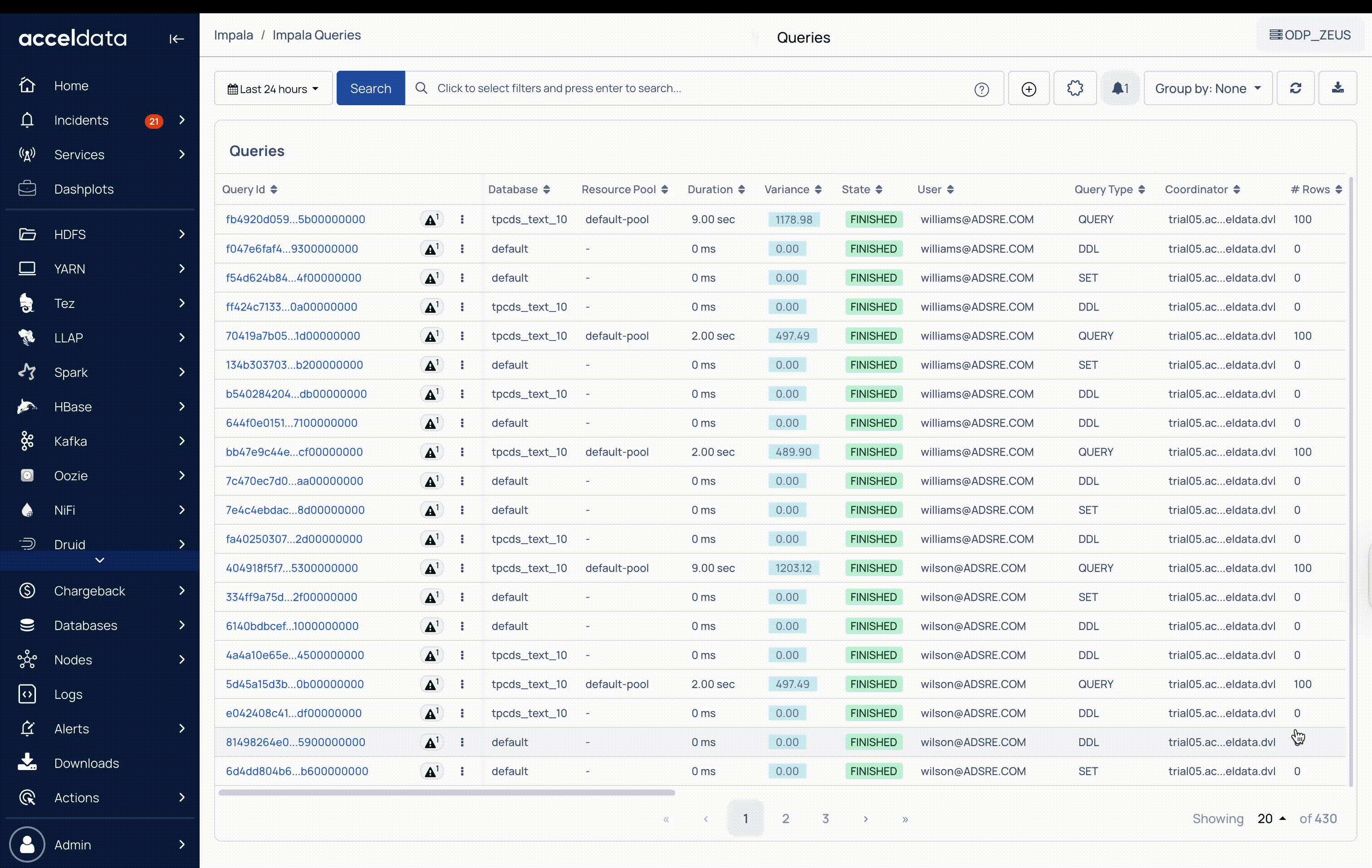
Task: Click the blue Search button
Action: tap(370, 88)
